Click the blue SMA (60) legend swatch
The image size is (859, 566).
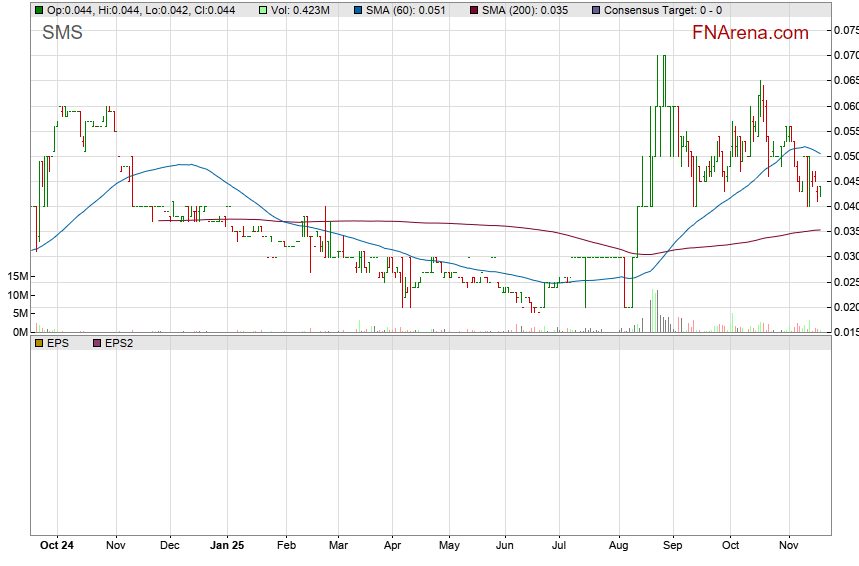(x=357, y=10)
